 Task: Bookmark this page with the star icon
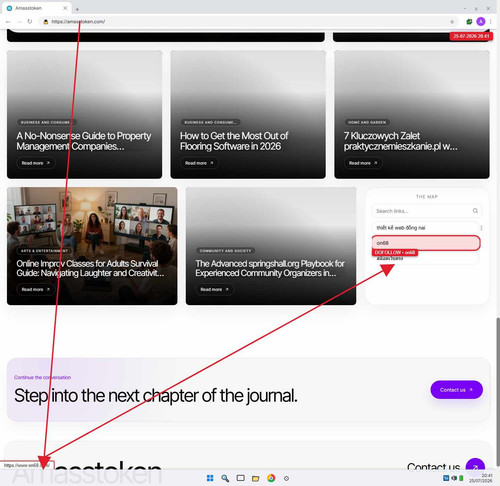click(x=452, y=22)
